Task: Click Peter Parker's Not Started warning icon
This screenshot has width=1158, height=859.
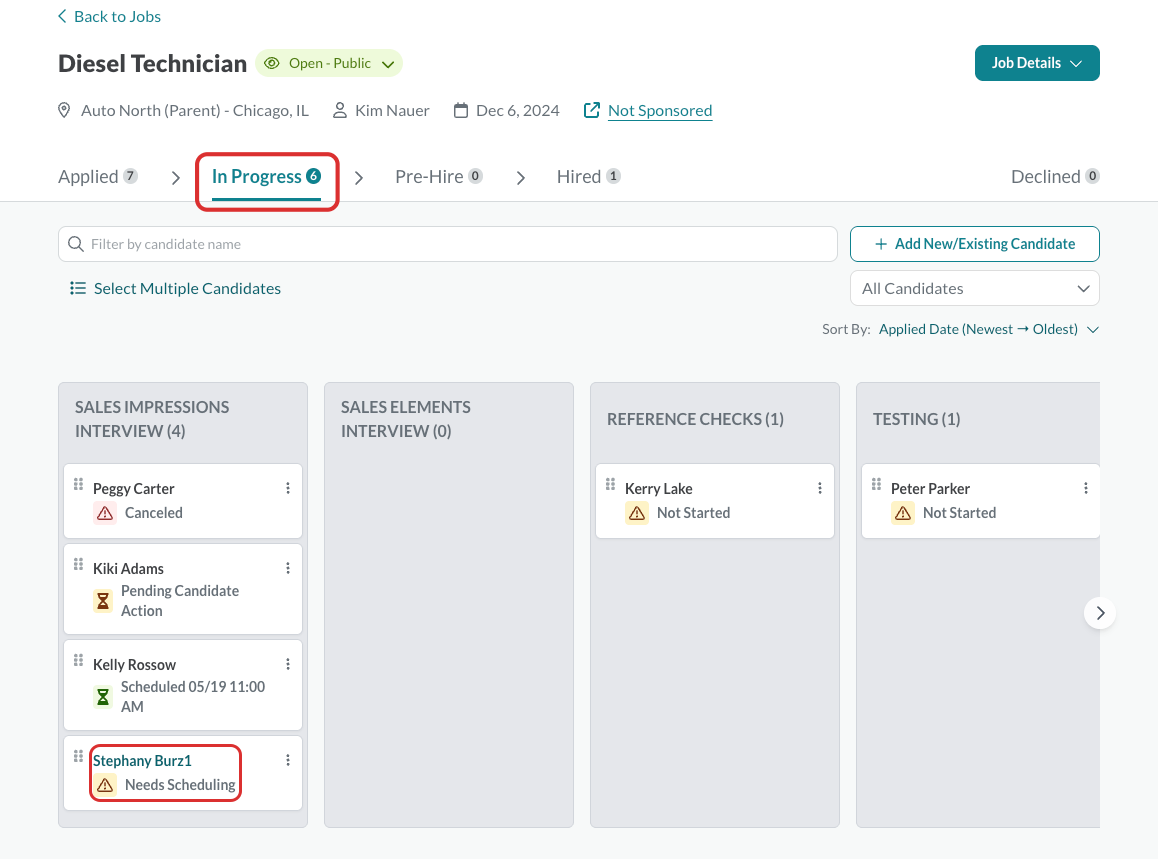Action: [902, 513]
